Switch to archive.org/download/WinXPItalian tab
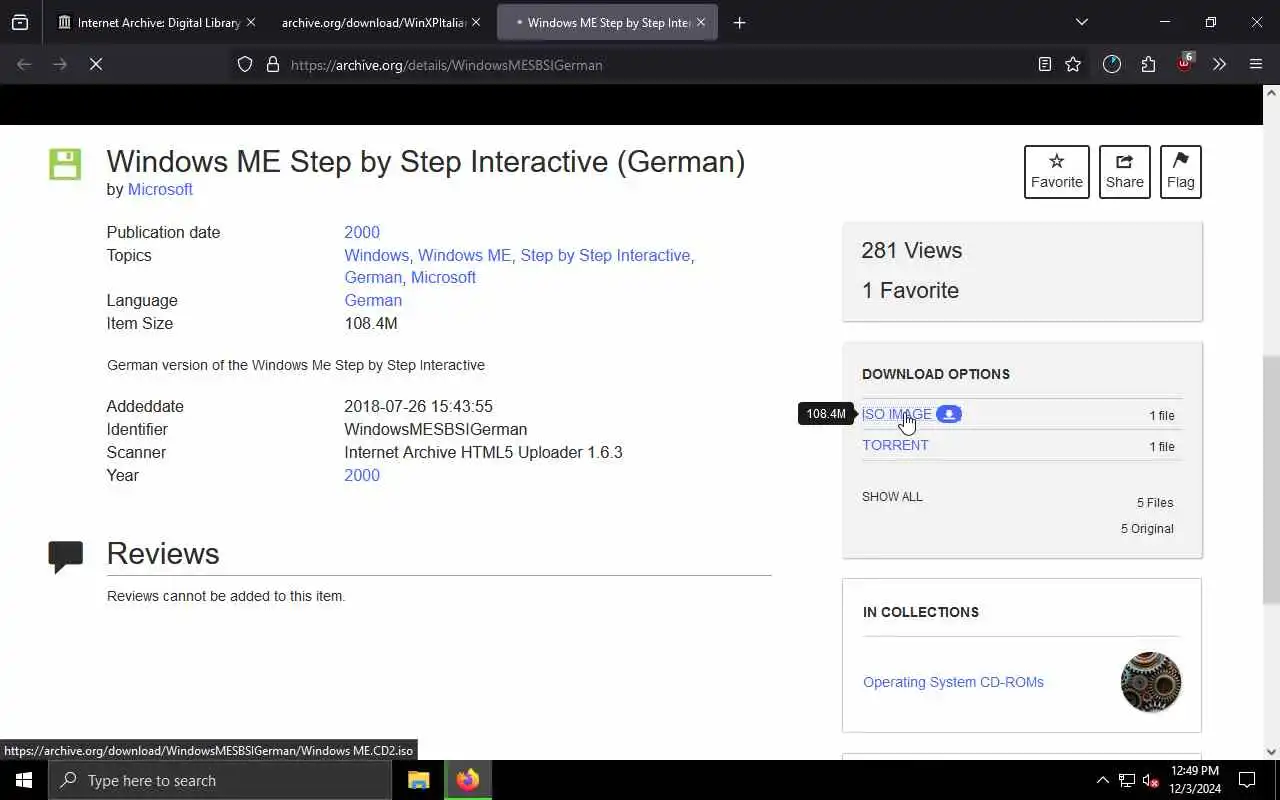This screenshot has height=800, width=1280. tap(373, 22)
